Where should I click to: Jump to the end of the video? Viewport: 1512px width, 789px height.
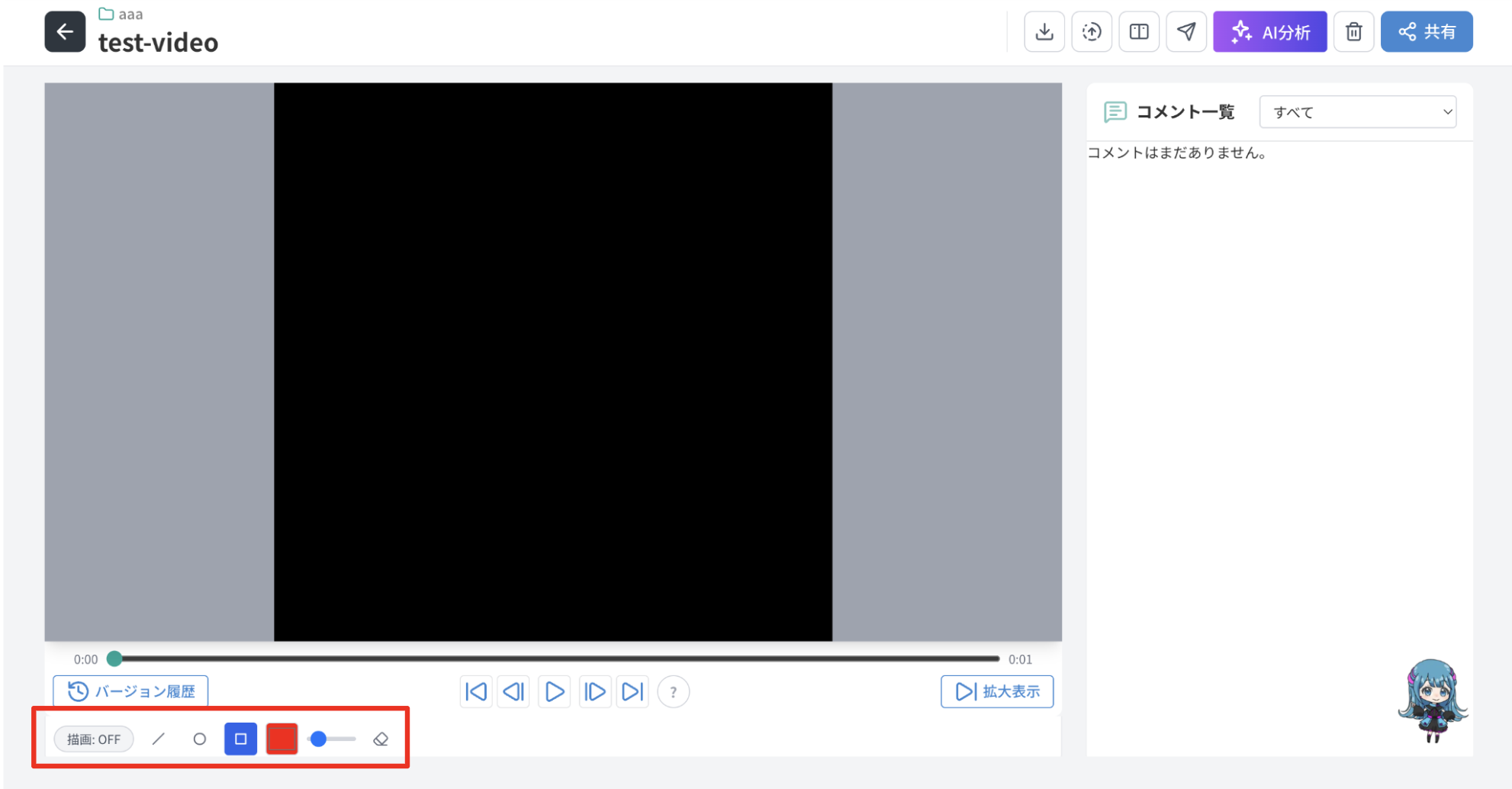click(633, 692)
